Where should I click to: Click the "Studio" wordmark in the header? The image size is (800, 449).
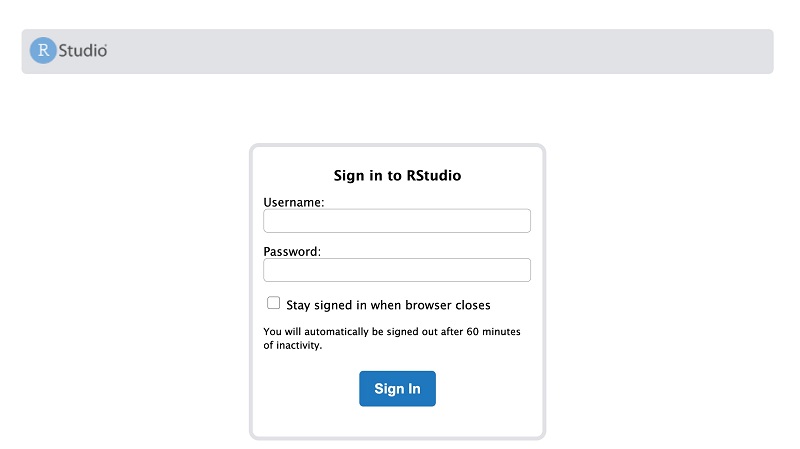pos(83,51)
